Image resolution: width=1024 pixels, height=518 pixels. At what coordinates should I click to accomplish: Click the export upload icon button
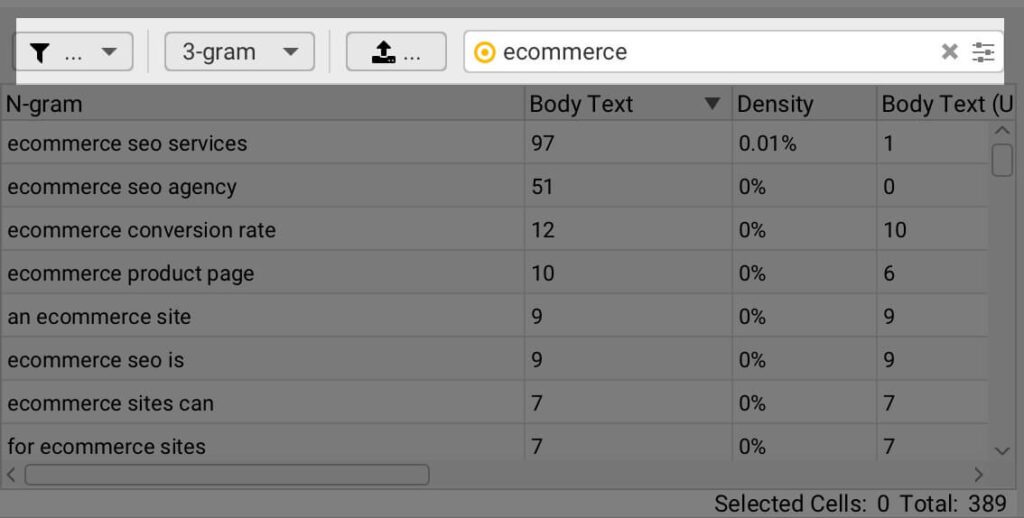click(x=396, y=52)
